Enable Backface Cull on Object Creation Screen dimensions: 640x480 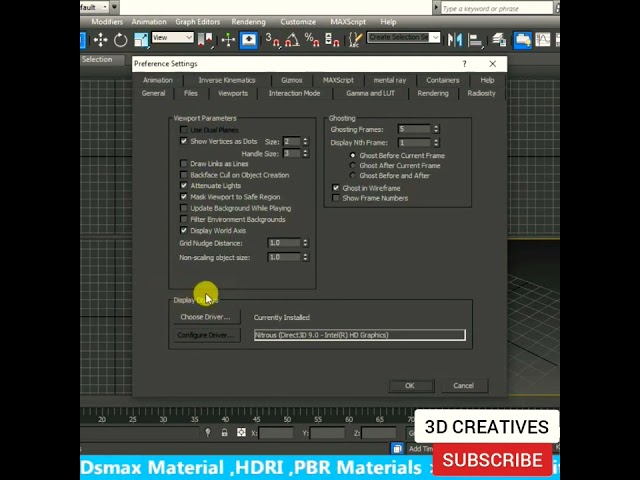pos(184,175)
